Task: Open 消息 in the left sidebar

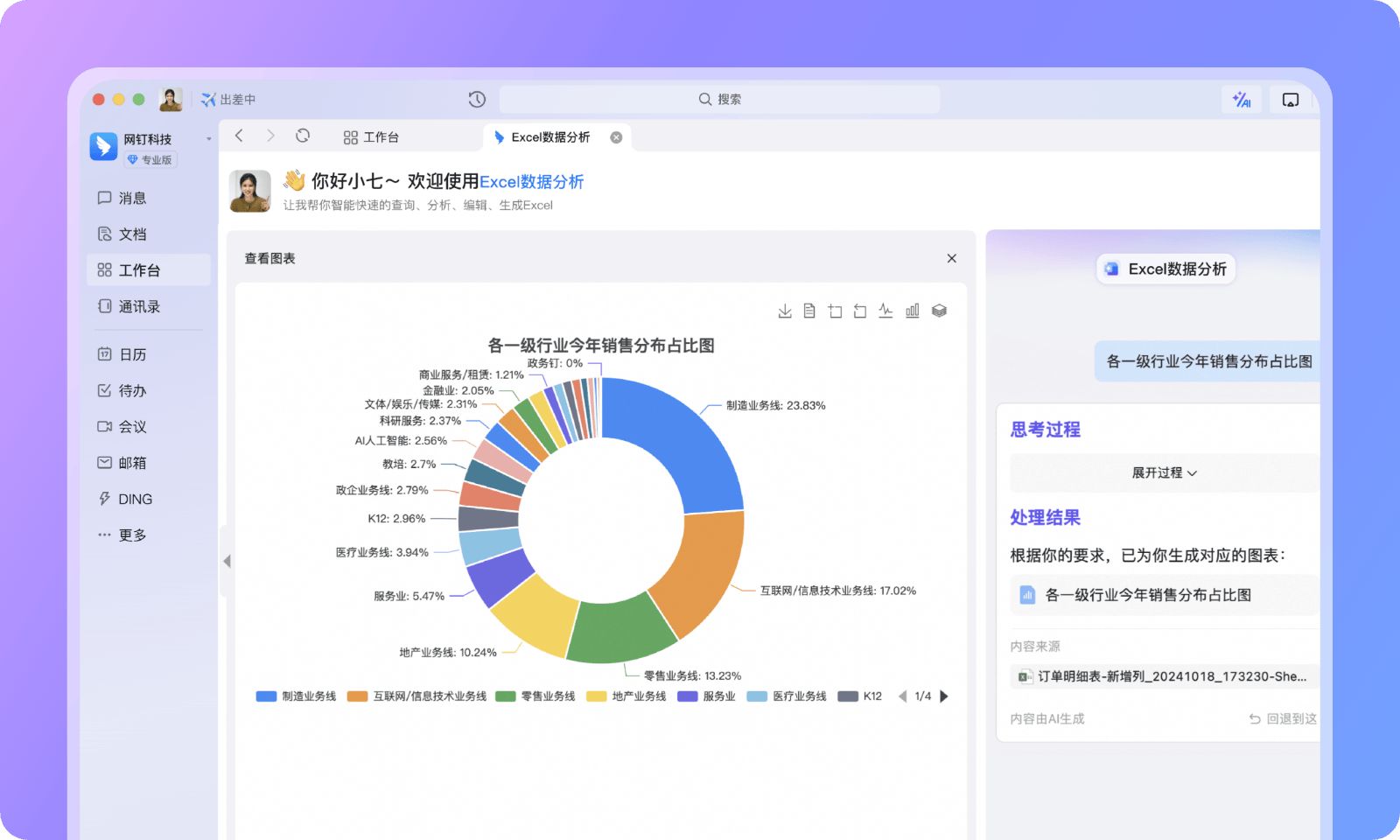Action: [x=132, y=199]
